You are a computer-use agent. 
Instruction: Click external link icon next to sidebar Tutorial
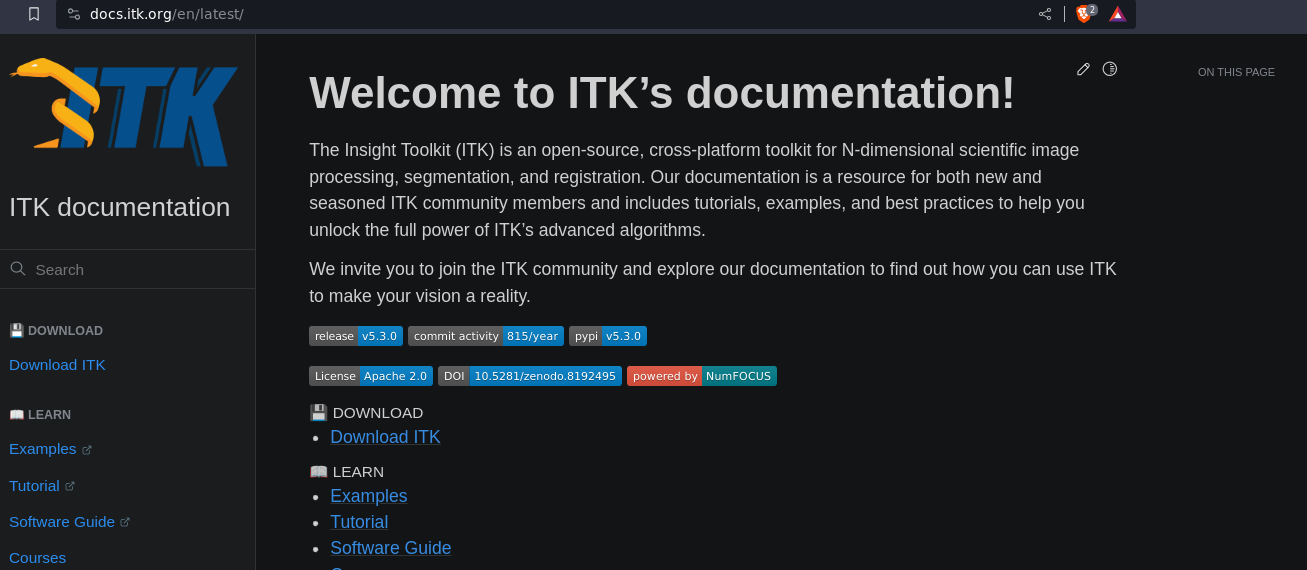70,486
